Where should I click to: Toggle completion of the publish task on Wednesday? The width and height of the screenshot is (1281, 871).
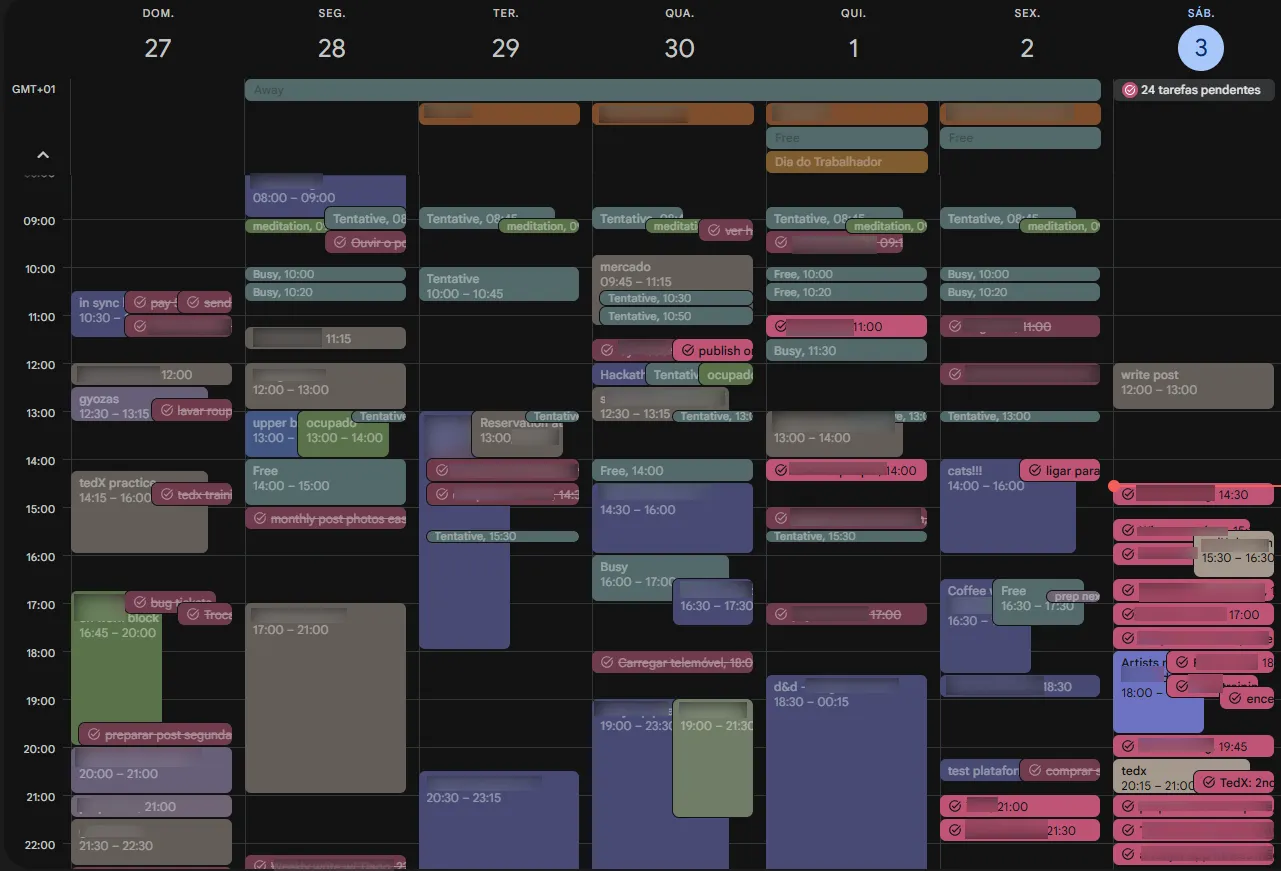pos(687,350)
